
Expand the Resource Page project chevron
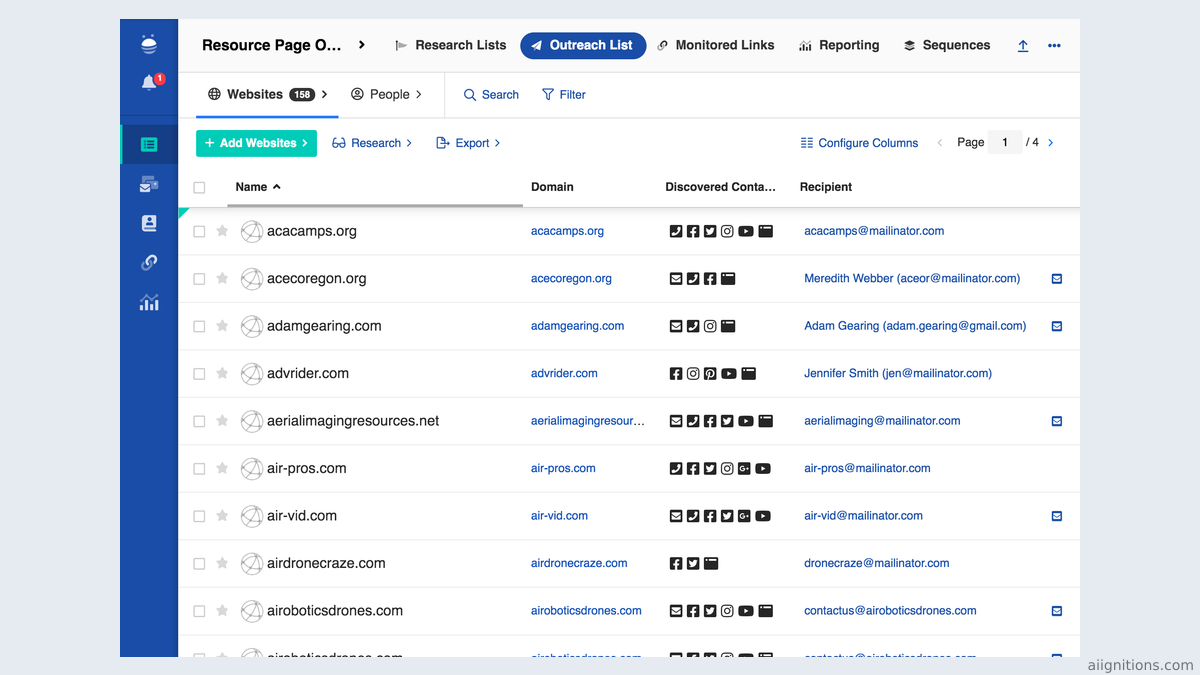click(362, 45)
